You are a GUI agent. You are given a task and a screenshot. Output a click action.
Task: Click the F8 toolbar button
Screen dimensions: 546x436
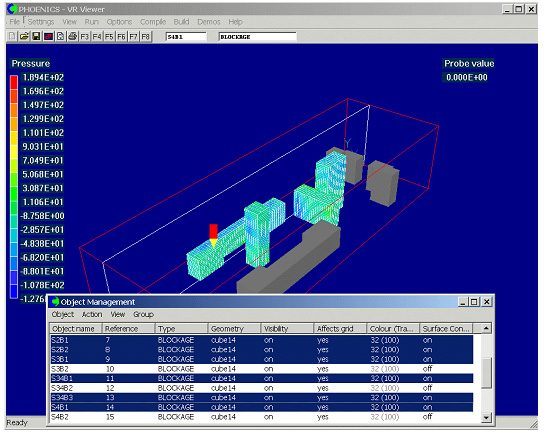[x=146, y=36]
